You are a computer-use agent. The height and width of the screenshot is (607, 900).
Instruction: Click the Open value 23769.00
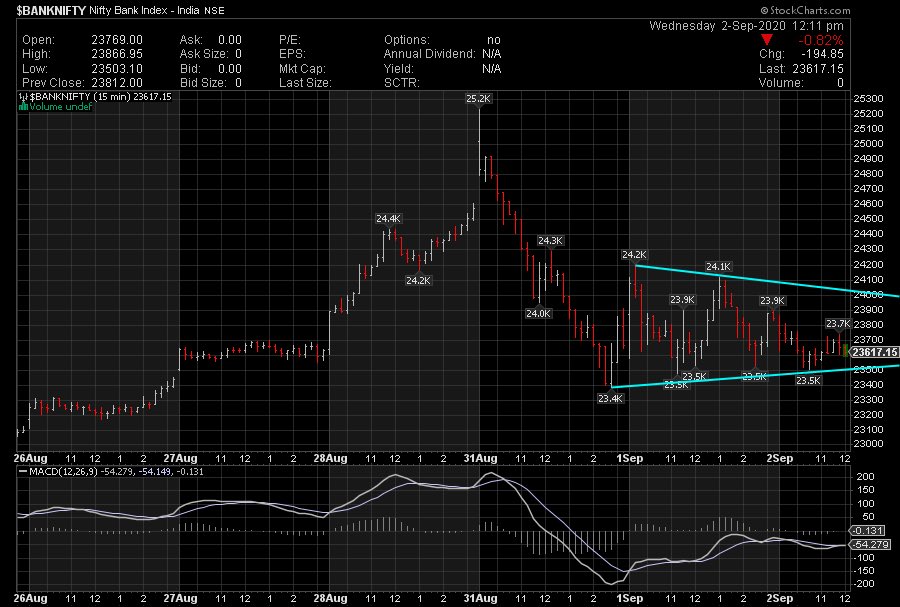pyautogui.click(x=117, y=40)
